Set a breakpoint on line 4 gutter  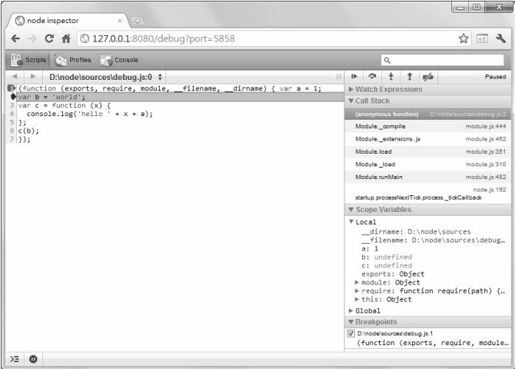click(x=12, y=114)
